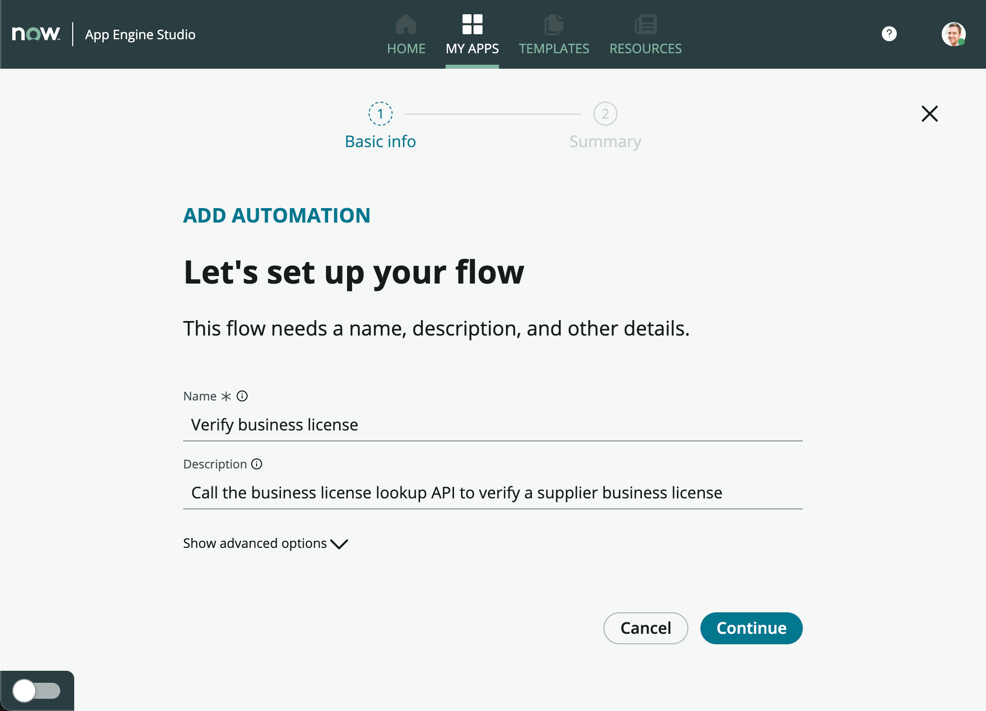This screenshot has width=986, height=711.
Task: Open the user profile avatar
Action: pyautogui.click(x=953, y=34)
